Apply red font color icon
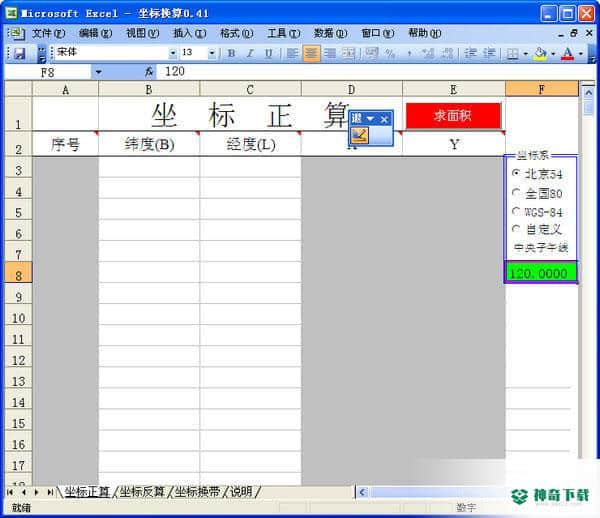This screenshot has height=518, width=600. click(x=568, y=54)
